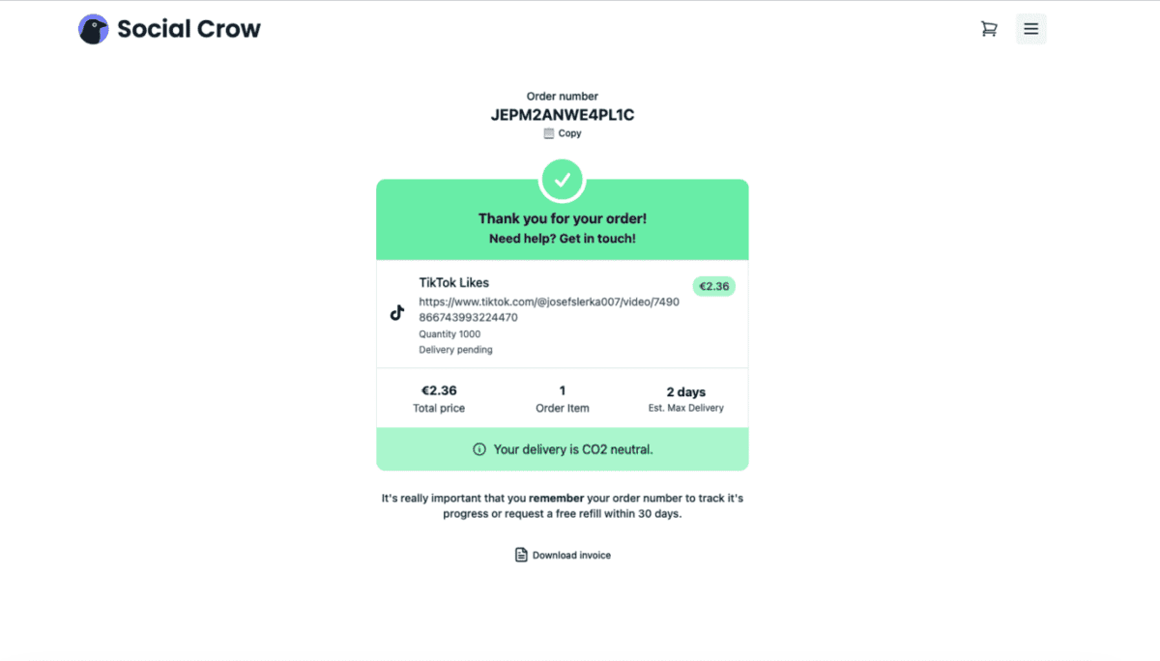The width and height of the screenshot is (1160, 661).
Task: Click the 2 days Est. Max Delivery value
Action: (686, 392)
